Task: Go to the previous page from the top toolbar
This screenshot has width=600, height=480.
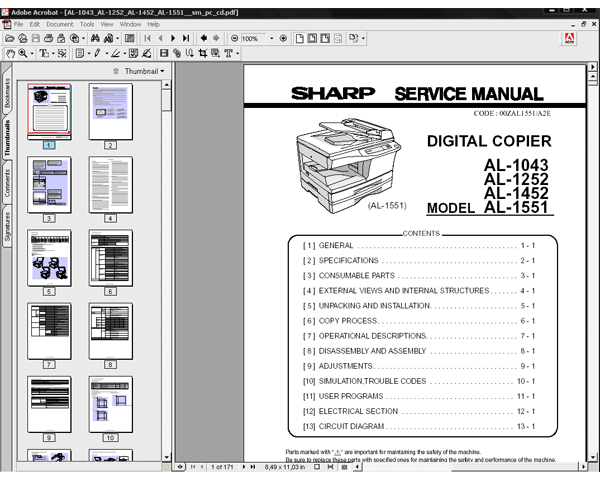Action: [x=160, y=38]
